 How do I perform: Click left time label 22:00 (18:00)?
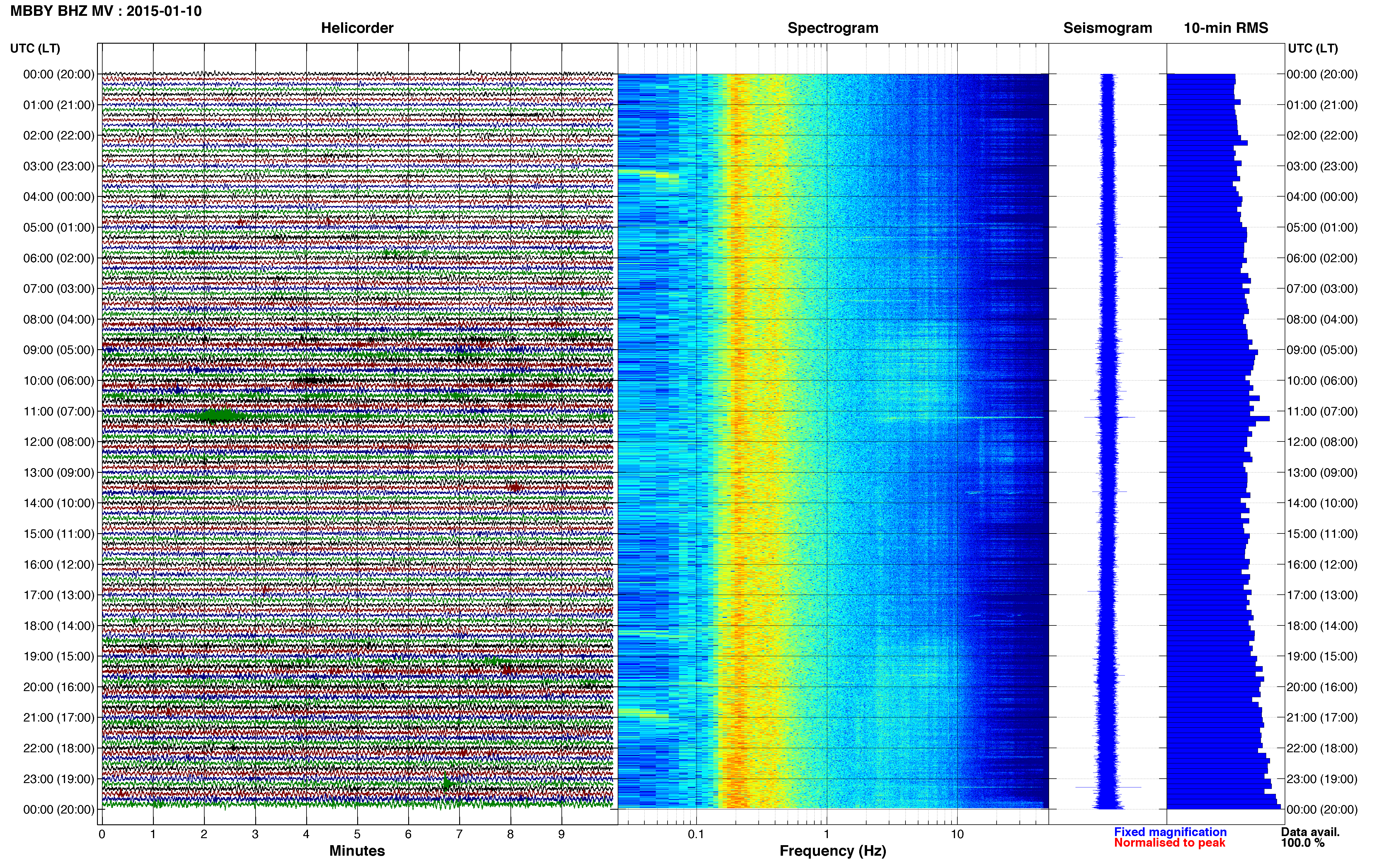point(59,748)
